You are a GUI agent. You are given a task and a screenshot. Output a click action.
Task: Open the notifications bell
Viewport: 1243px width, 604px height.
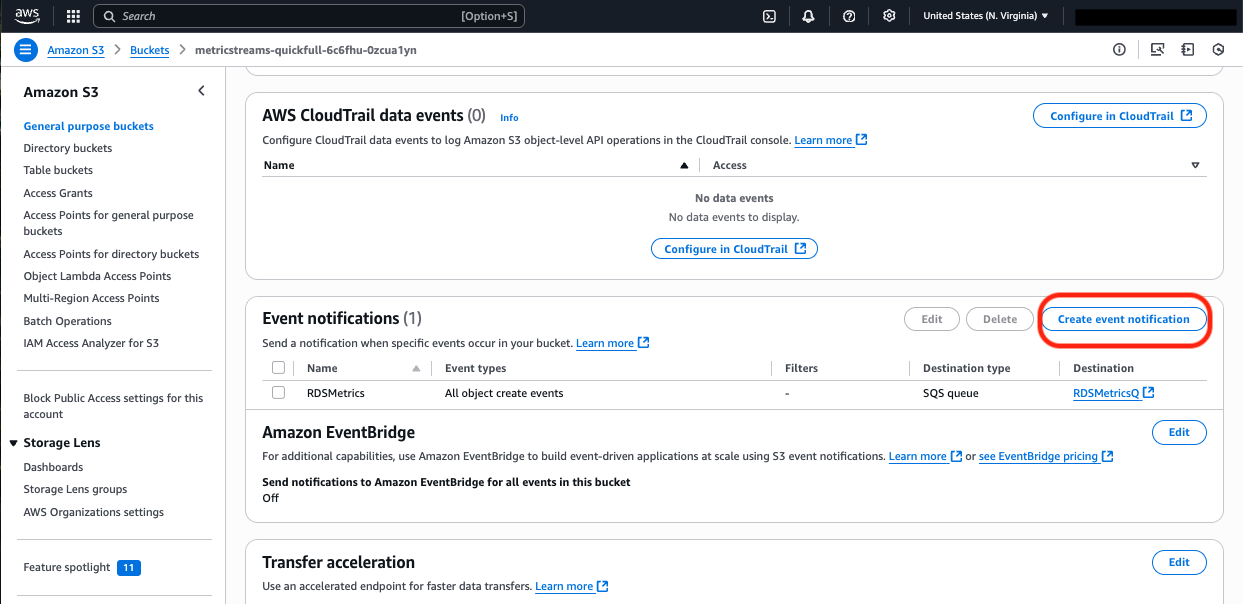coord(808,16)
